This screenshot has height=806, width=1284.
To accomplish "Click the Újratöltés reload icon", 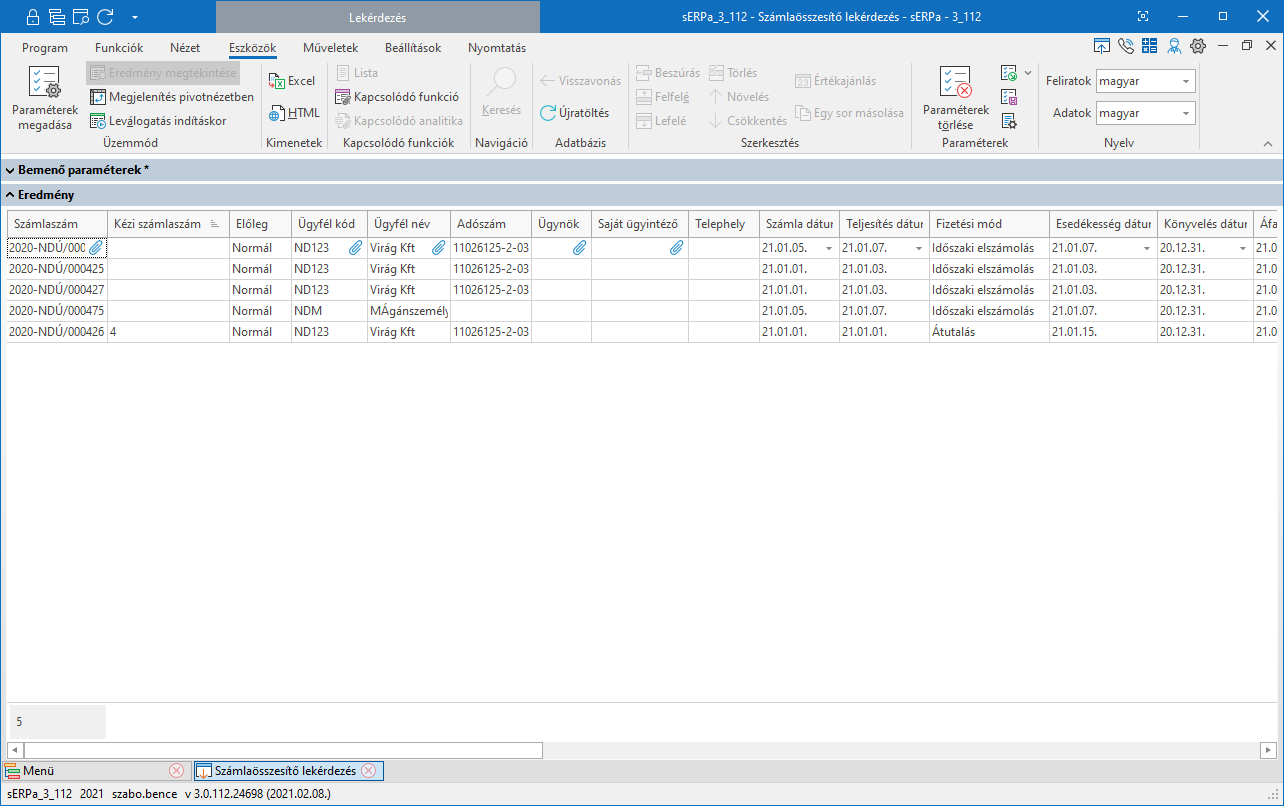I will coord(574,113).
